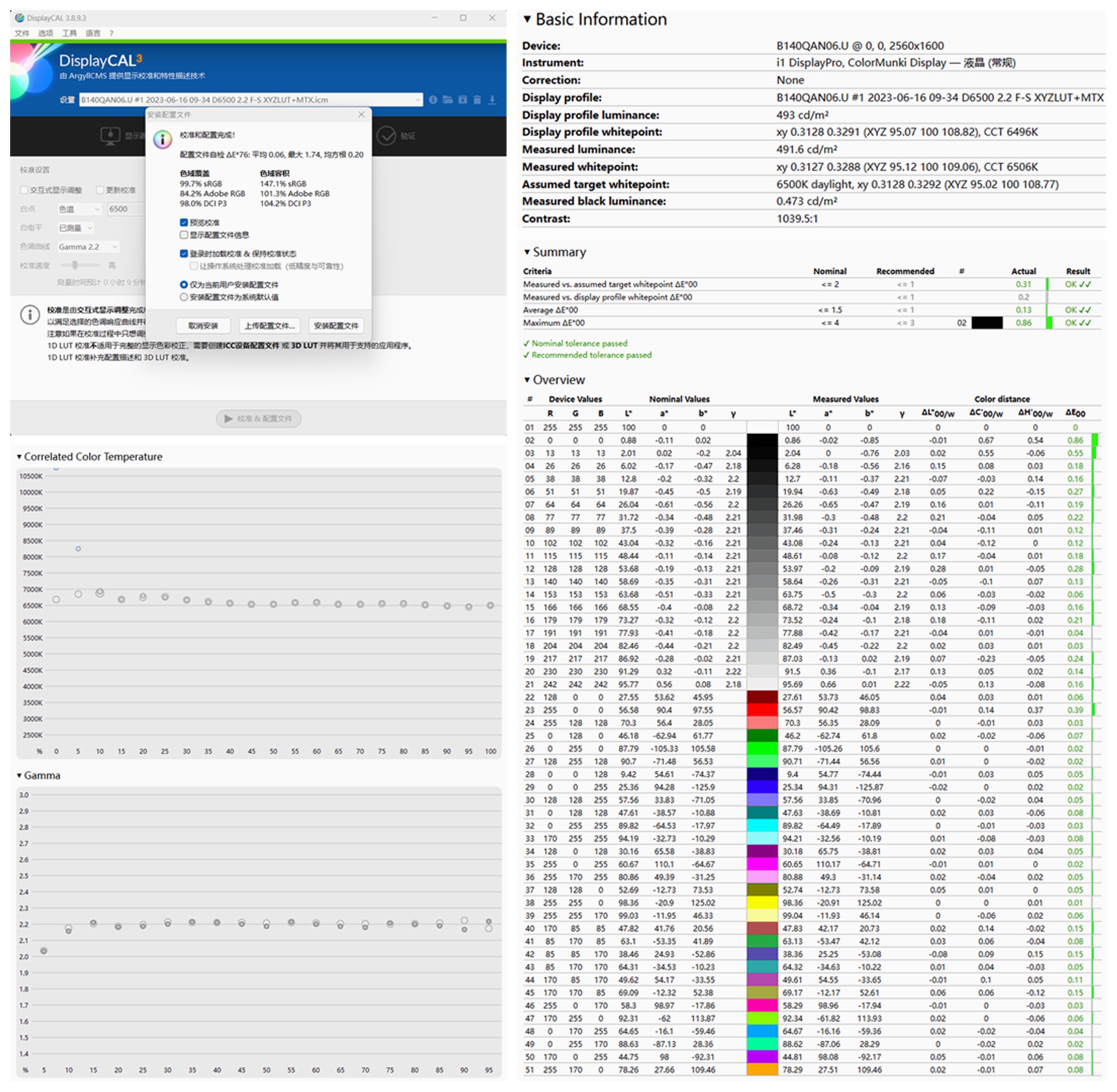Click the download install profile icon

pyautogui.click(x=492, y=100)
